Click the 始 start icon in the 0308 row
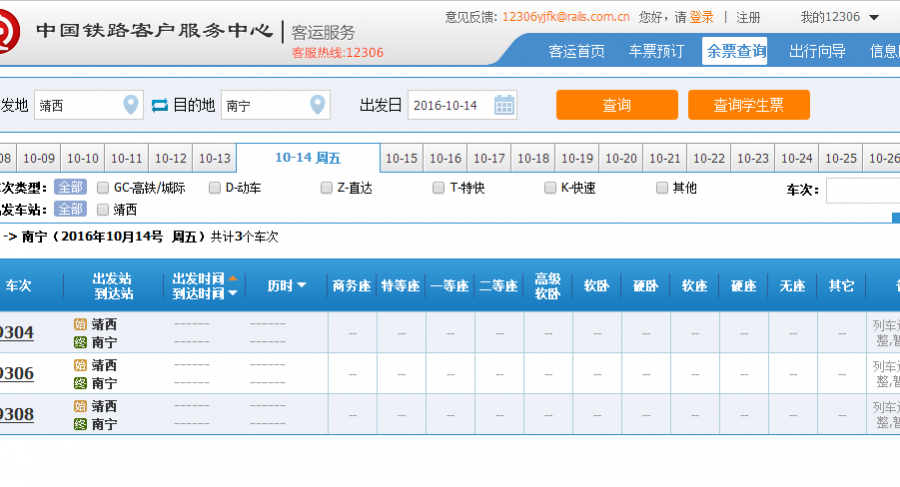The height and width of the screenshot is (487, 900). coord(80,406)
